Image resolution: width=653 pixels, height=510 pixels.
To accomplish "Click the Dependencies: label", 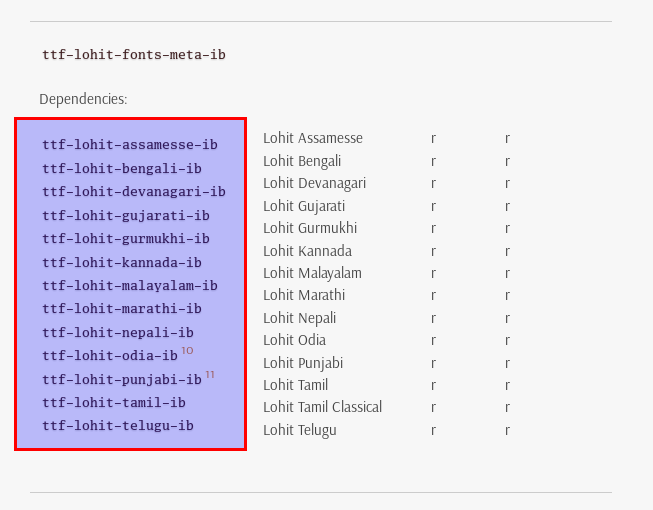I will tap(83, 99).
